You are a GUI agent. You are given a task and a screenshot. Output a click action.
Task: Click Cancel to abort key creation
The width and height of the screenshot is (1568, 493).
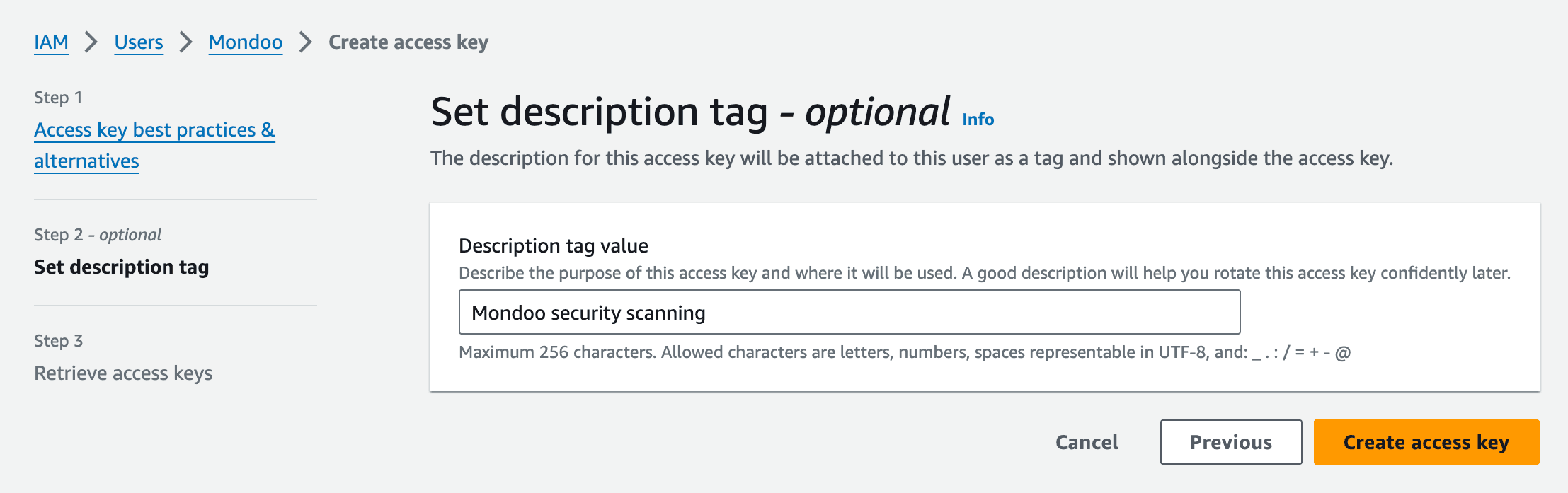pyautogui.click(x=1085, y=441)
